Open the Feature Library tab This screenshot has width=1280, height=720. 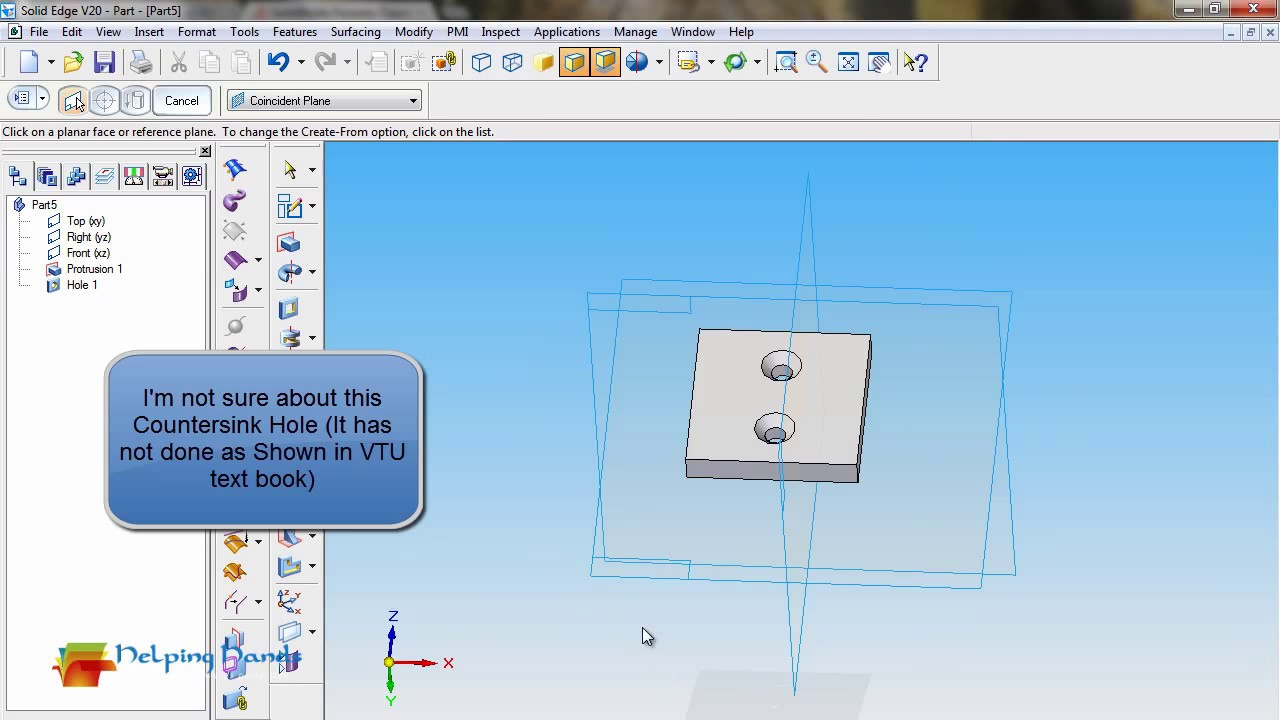point(47,177)
